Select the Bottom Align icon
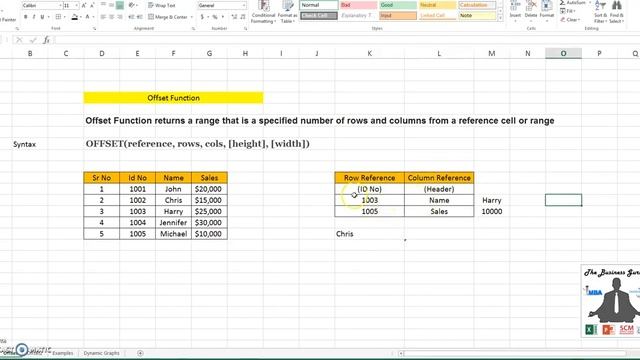Screen dimensions: 640x360 pyautogui.click(x=120, y=5)
